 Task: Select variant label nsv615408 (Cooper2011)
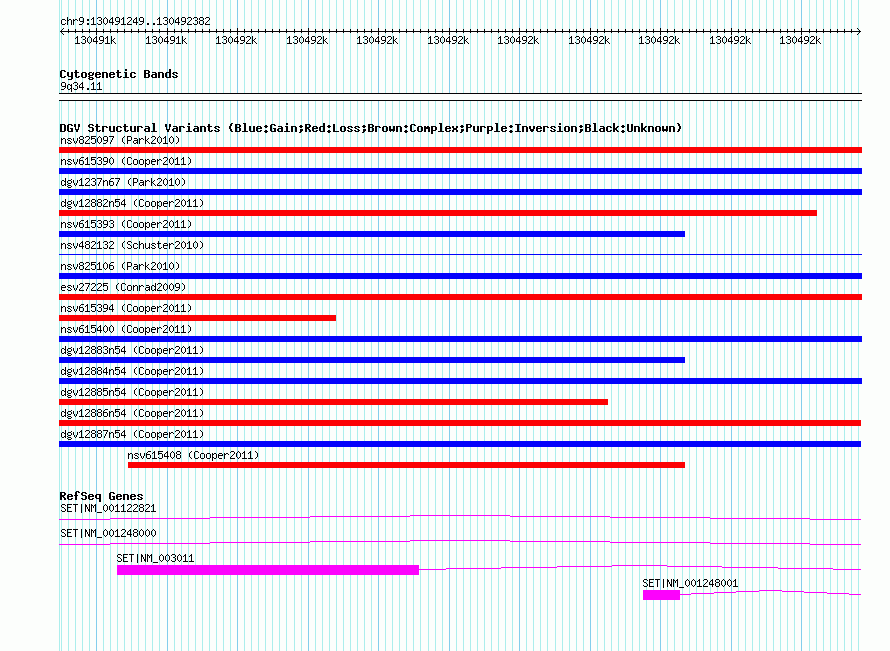click(x=193, y=455)
